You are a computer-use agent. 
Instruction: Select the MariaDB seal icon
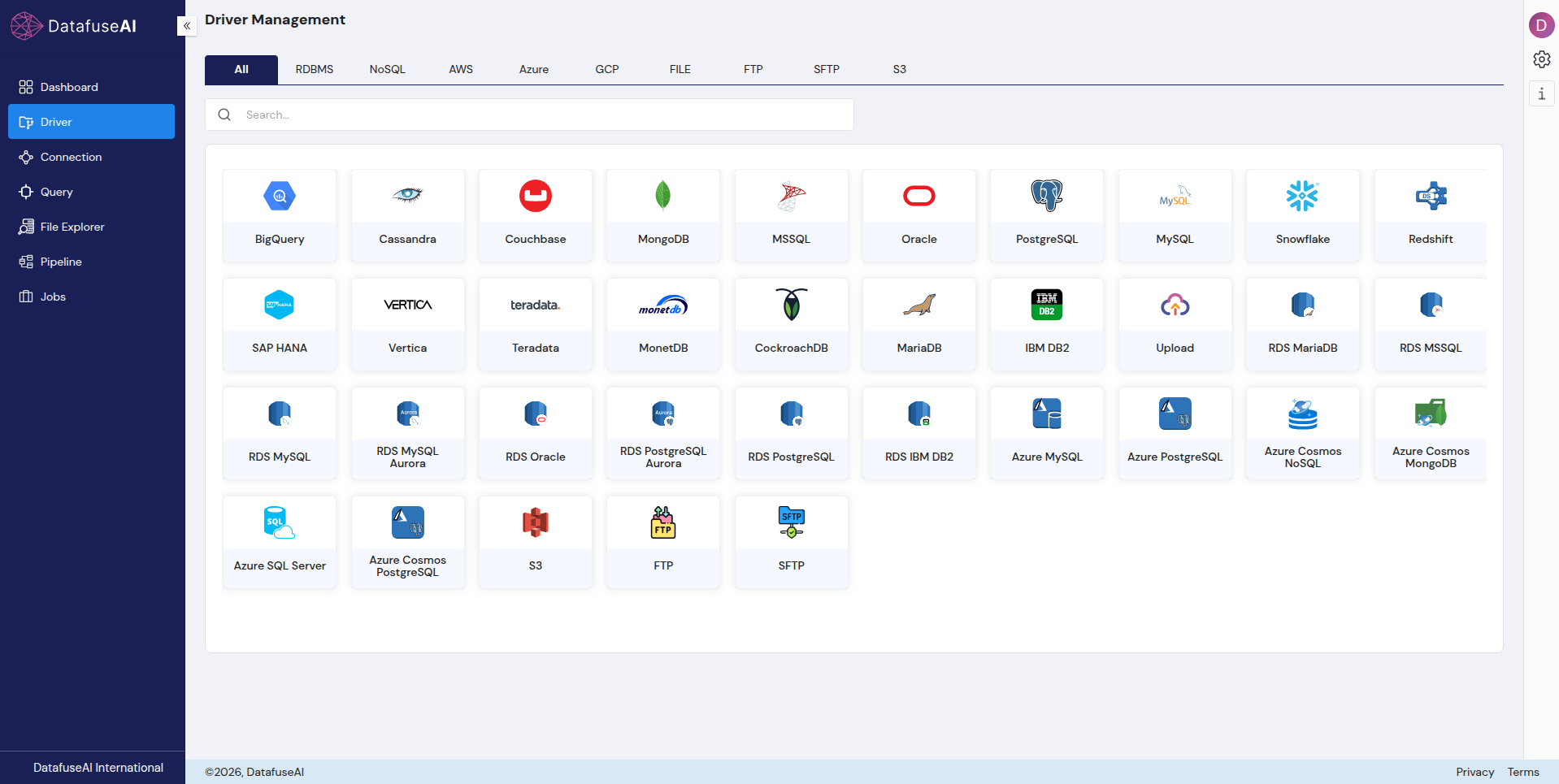point(919,305)
